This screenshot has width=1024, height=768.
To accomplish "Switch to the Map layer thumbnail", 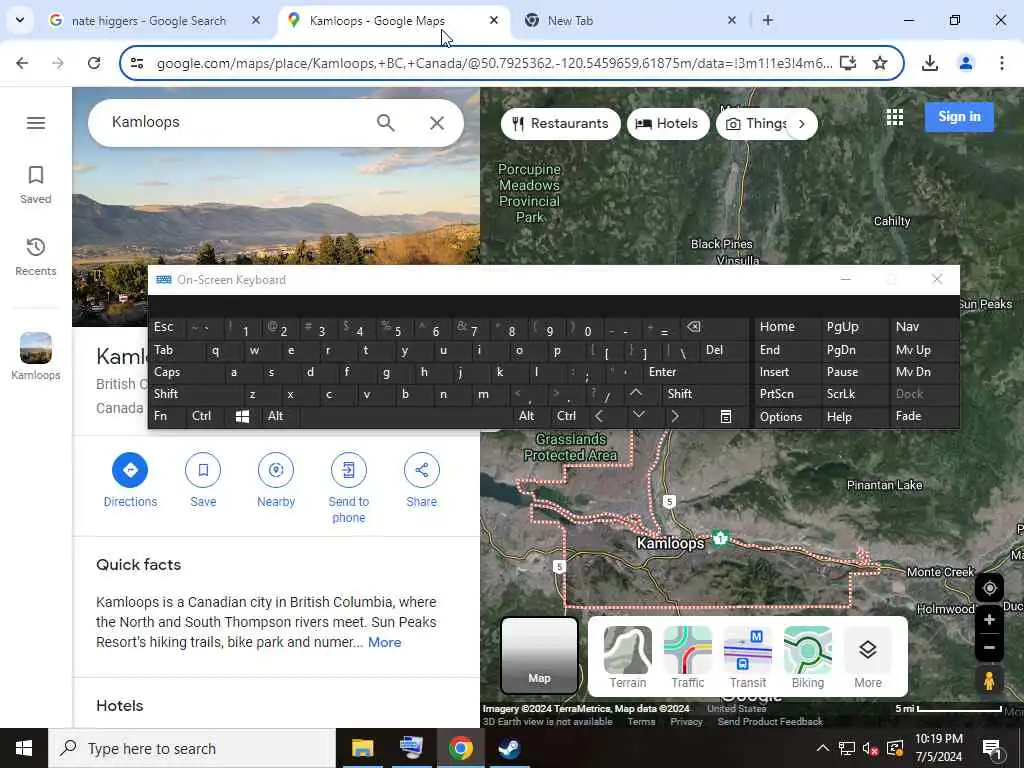I will (539, 656).
